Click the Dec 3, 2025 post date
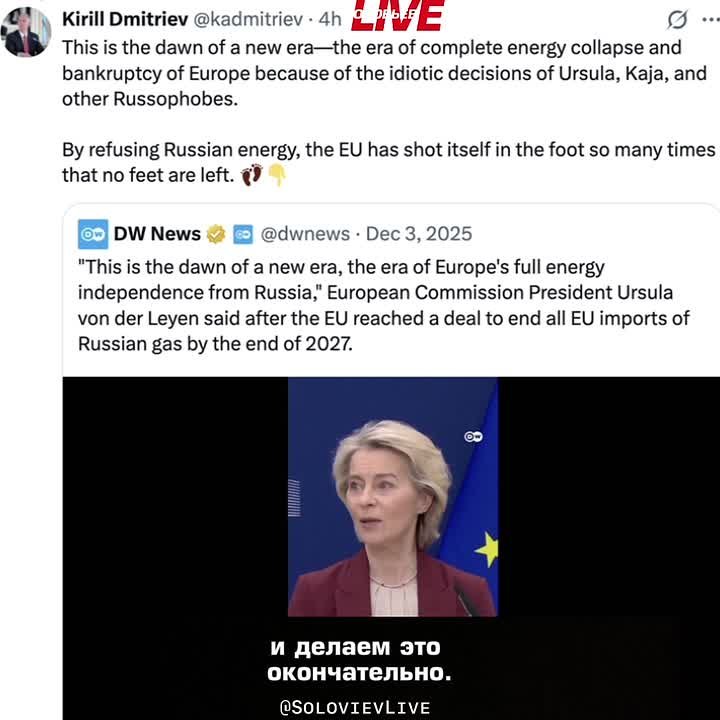Viewport: 720px width, 720px height. [419, 234]
